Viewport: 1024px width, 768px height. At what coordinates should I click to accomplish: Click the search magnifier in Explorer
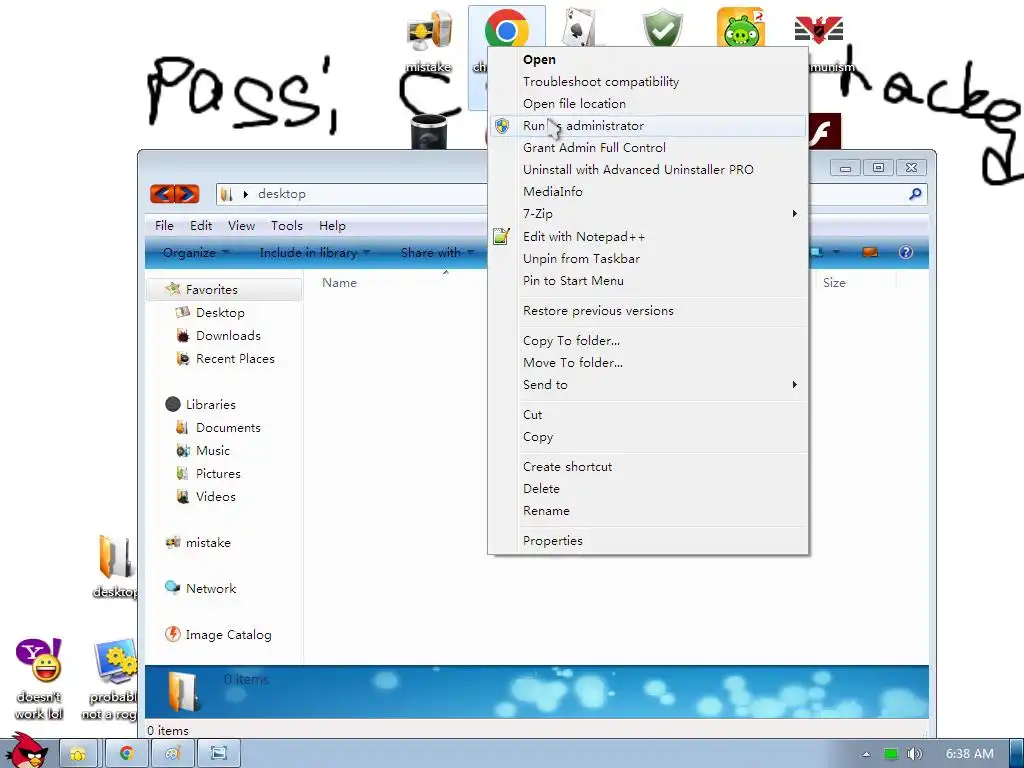point(915,194)
